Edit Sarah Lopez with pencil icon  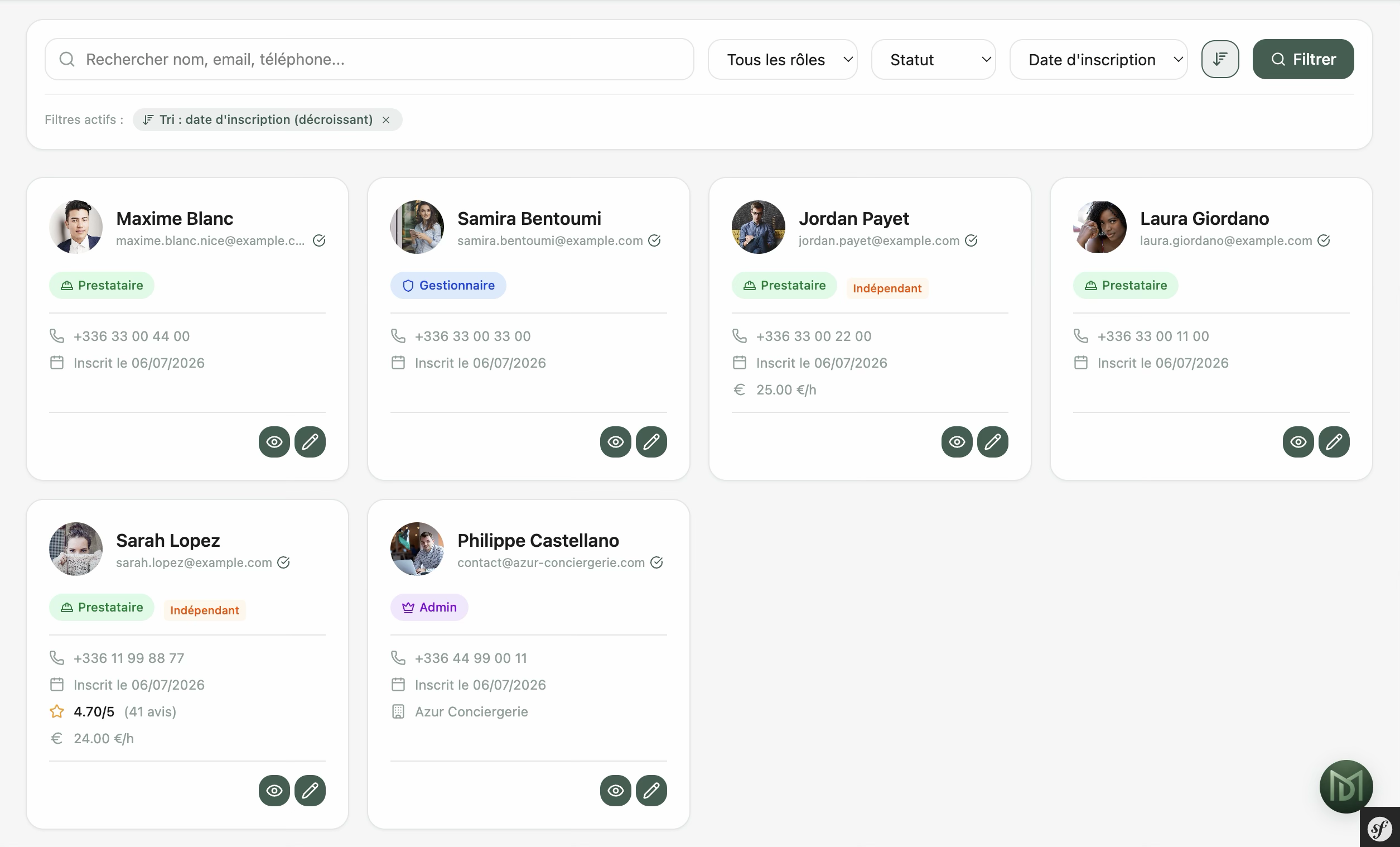coord(310,790)
